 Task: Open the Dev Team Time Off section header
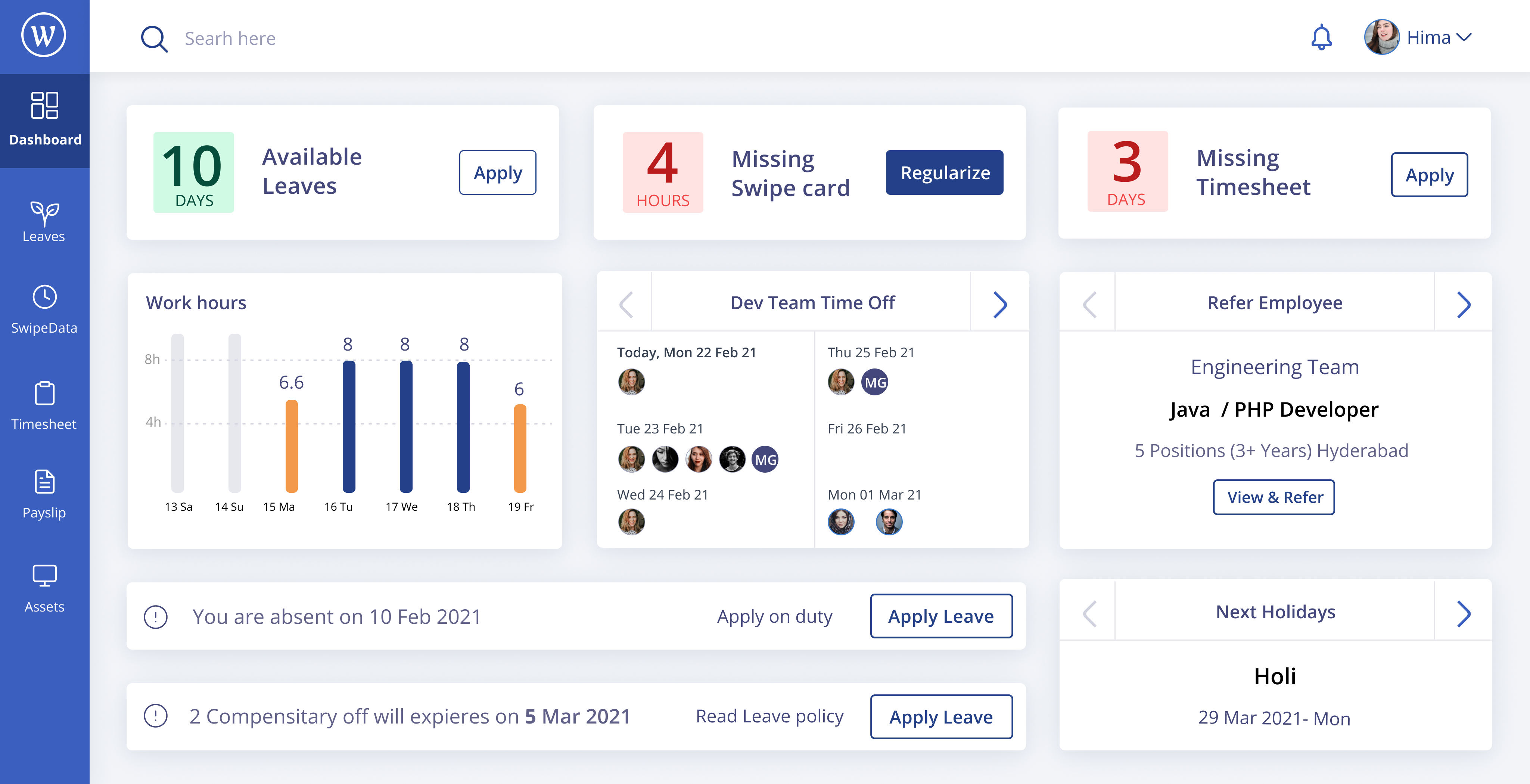(x=812, y=302)
